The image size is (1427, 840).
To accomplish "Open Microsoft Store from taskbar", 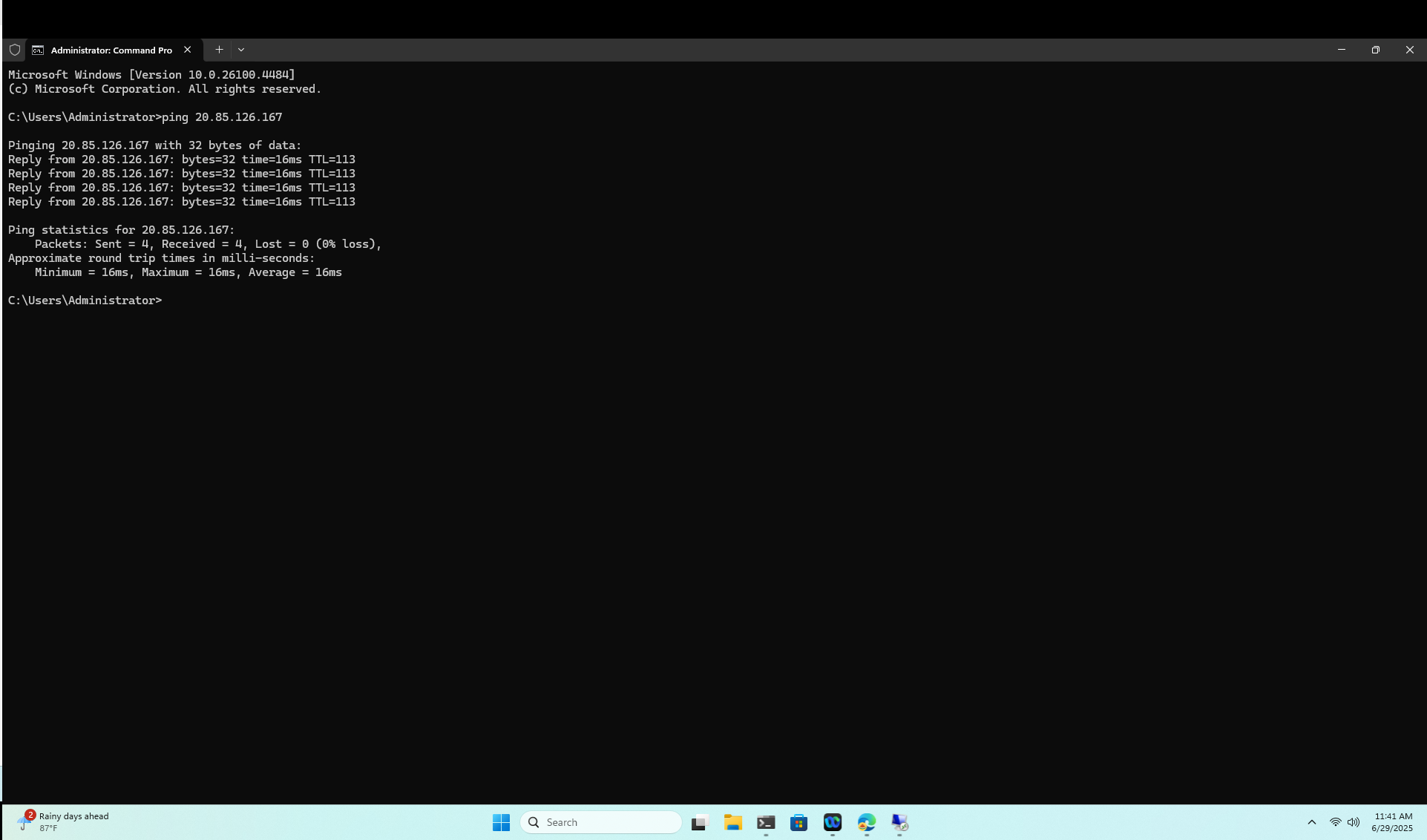I will [x=799, y=822].
